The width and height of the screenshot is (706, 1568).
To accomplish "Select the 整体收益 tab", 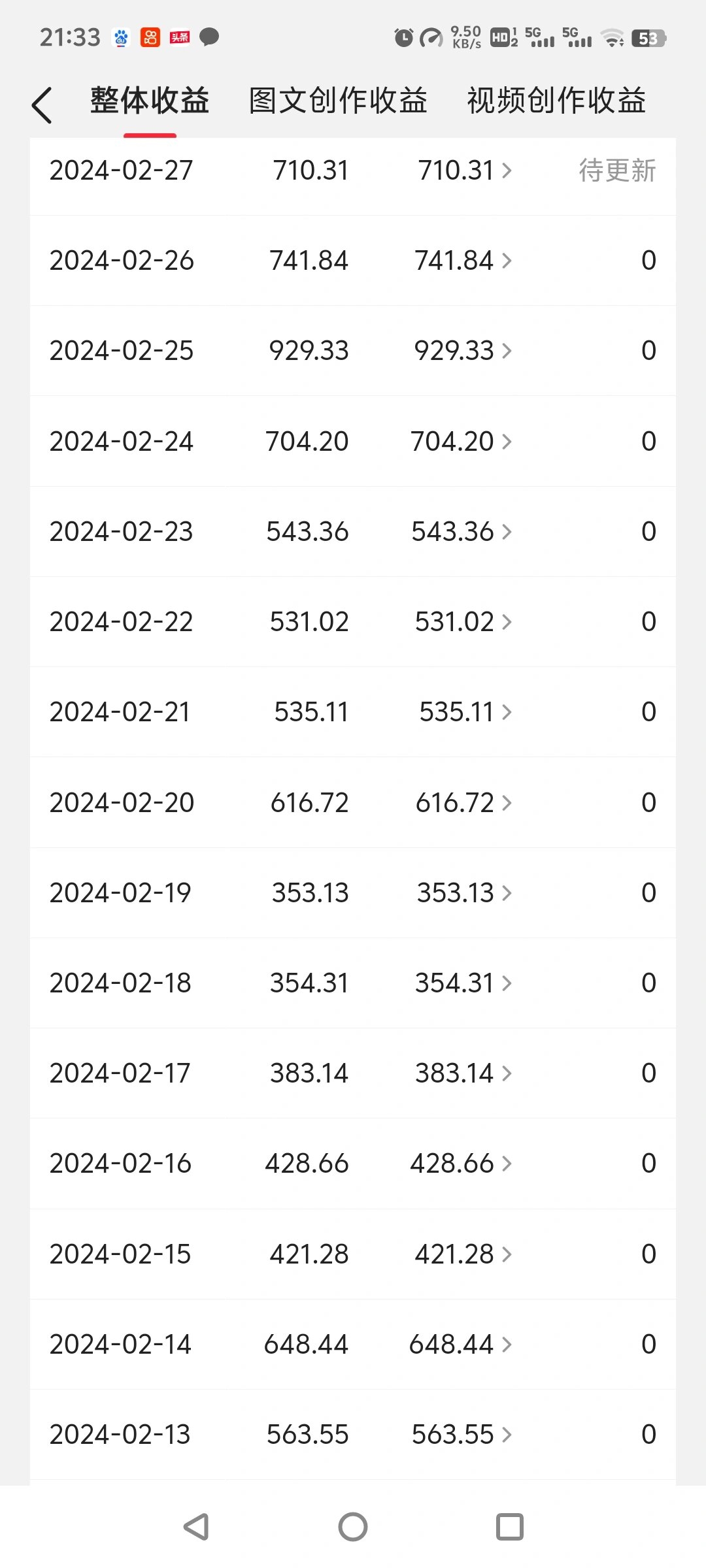I will click(x=150, y=101).
